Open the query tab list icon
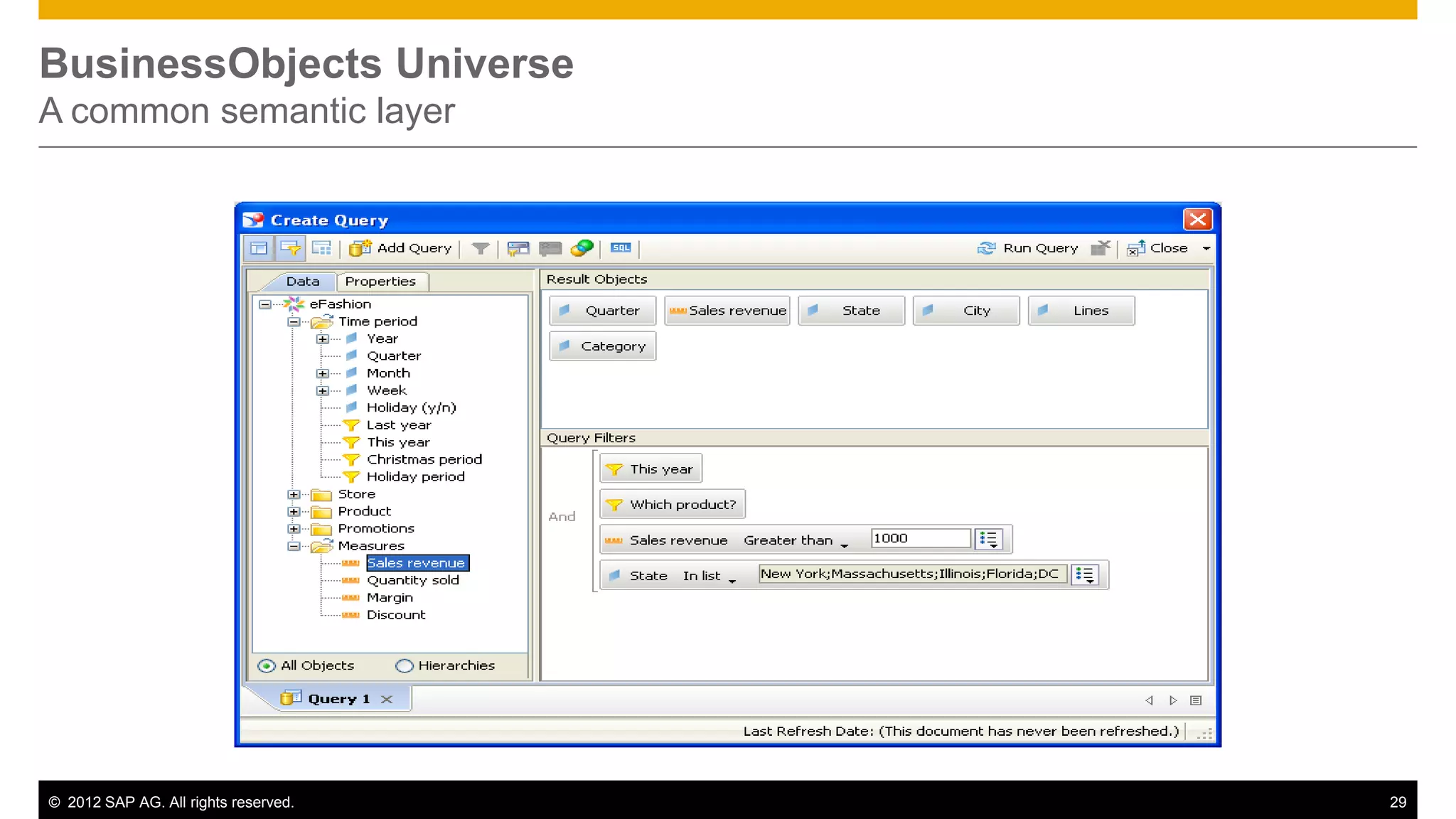This screenshot has width=1456, height=819. pos(1196,700)
